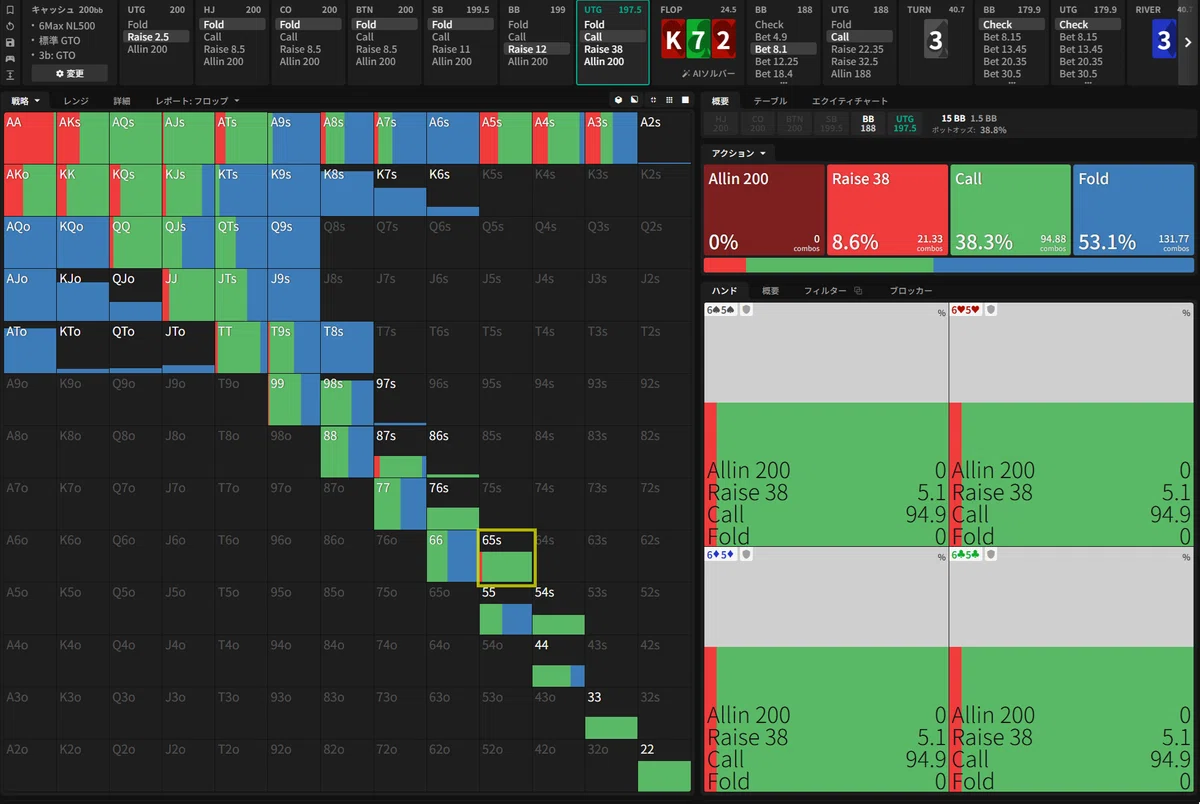Click the save floppy disk icon
Image resolution: width=1200 pixels, height=804 pixels.
[9, 42]
